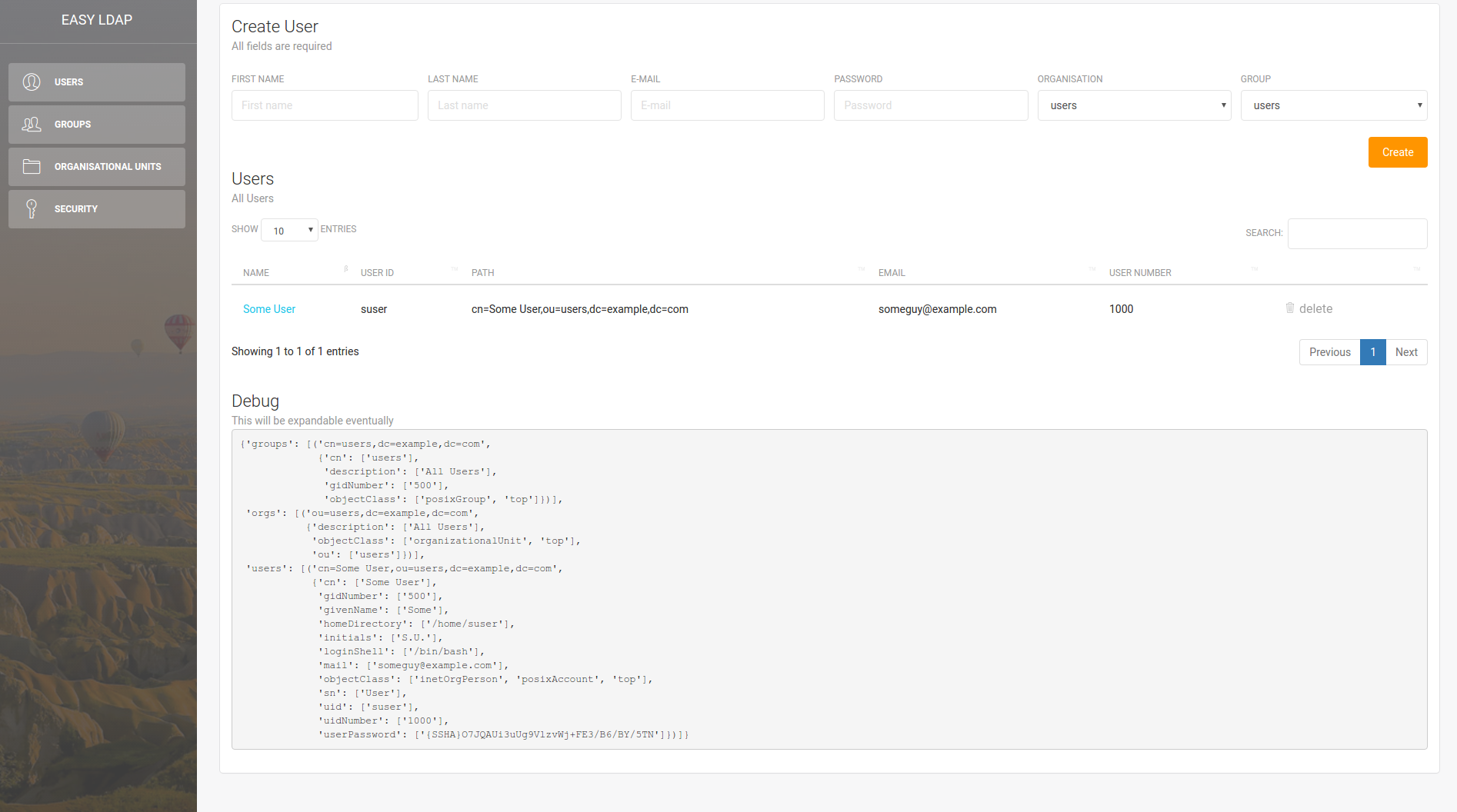
Task: Click the Security key icon
Action: click(32, 208)
